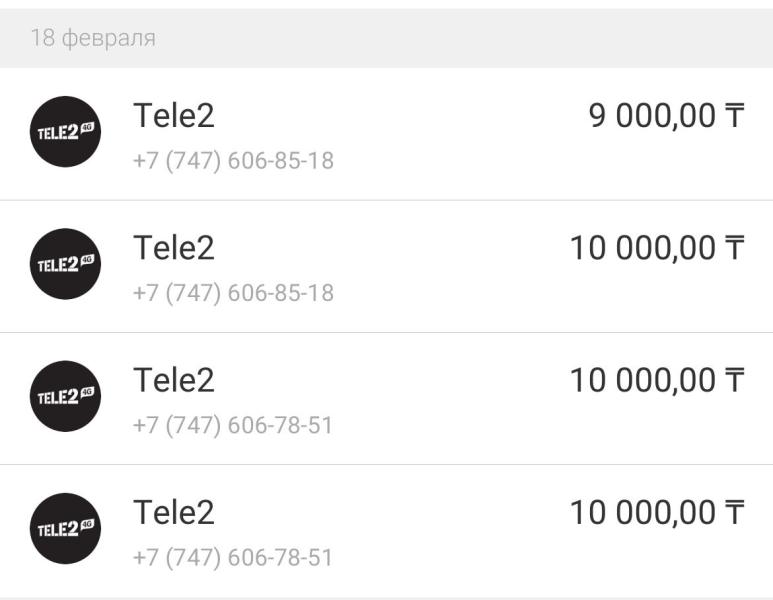Select the 9 000,00 ₸ amount
The image size is (773, 600).
(666, 116)
